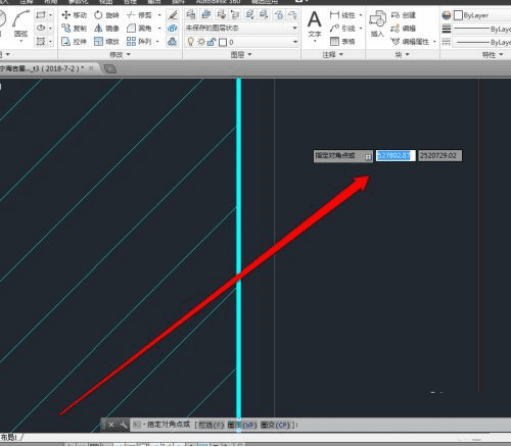Toggle layer 0 on/off light bulb
Screen dimensions: 511x447
(x=191, y=42)
